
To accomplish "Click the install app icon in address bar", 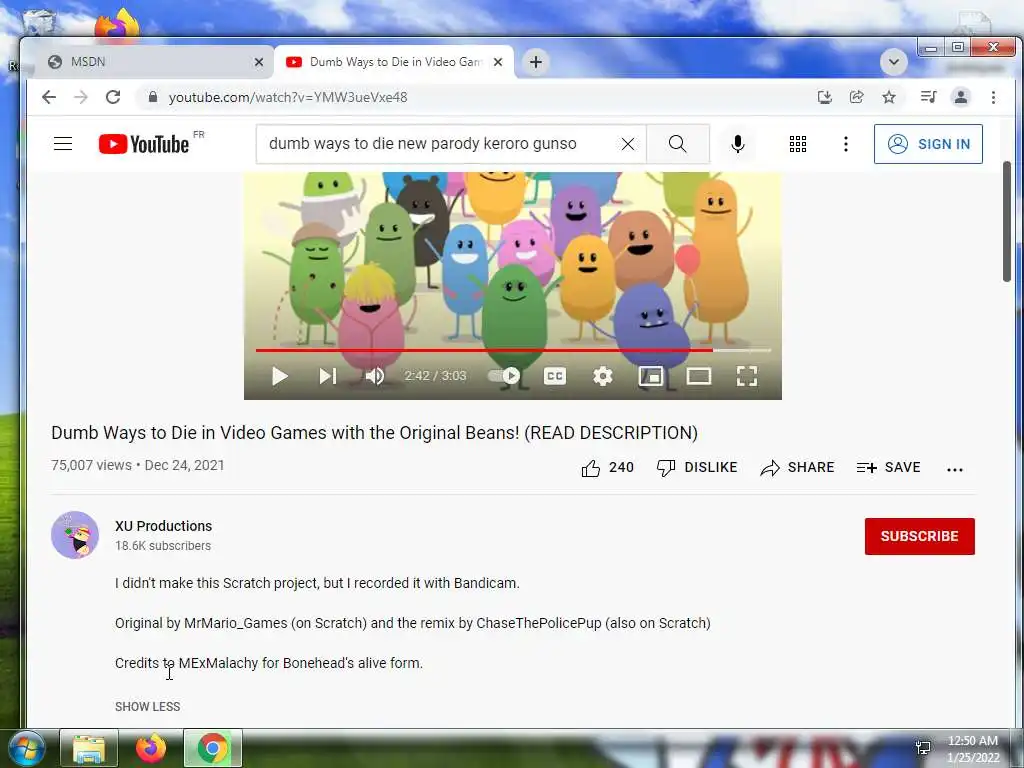I will (x=825, y=97).
